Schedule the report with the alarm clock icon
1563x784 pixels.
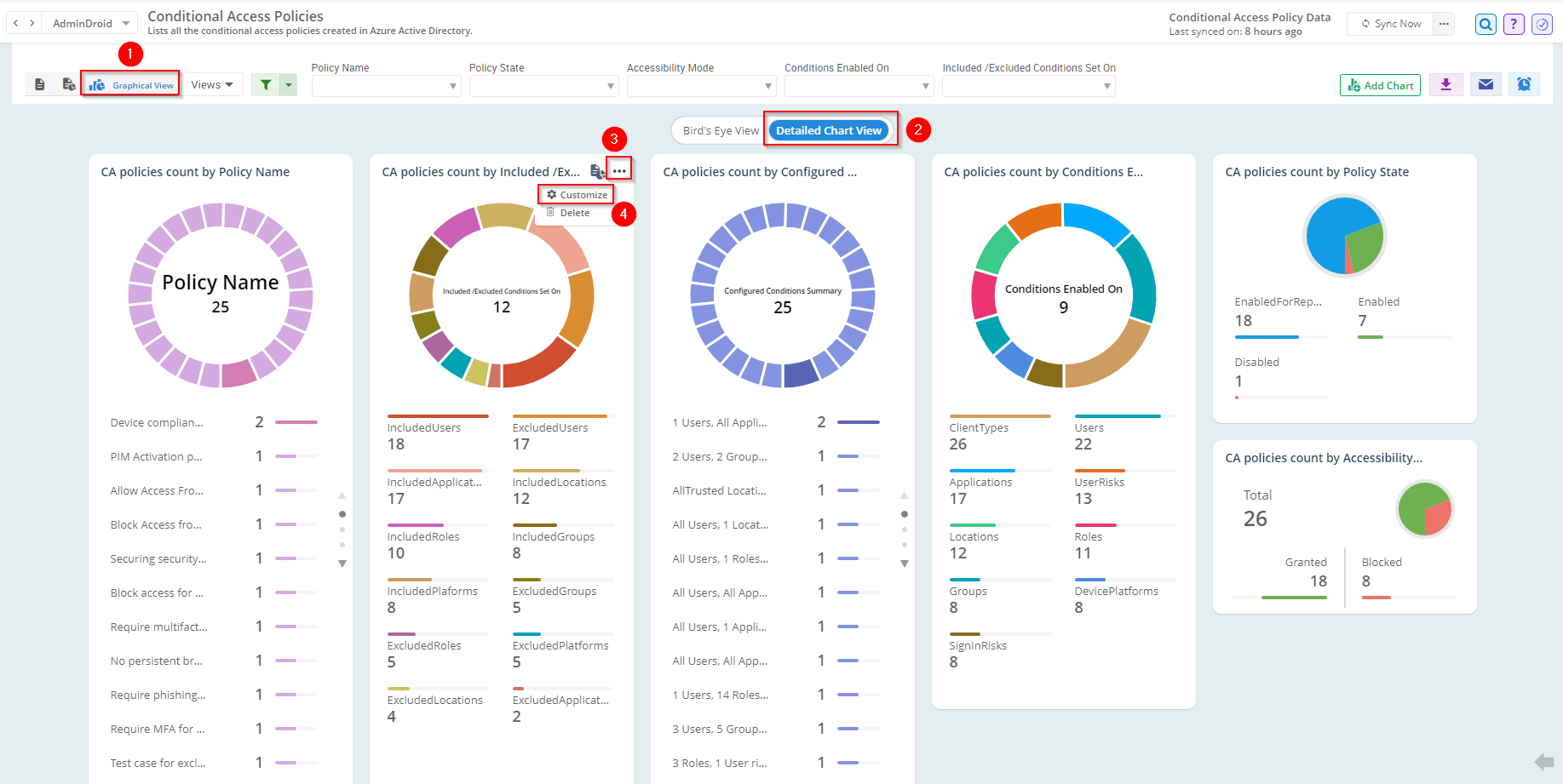pyautogui.click(x=1524, y=84)
